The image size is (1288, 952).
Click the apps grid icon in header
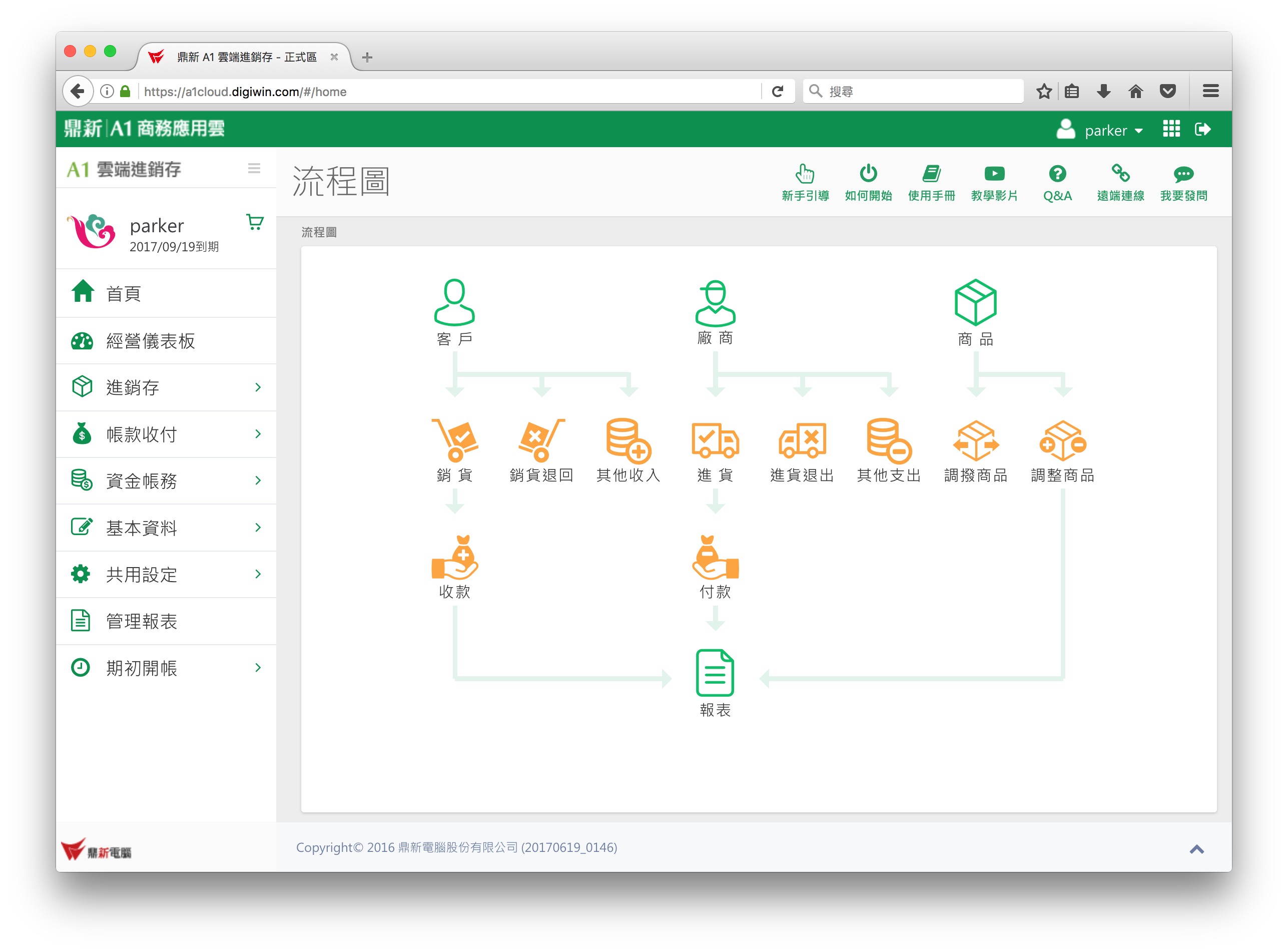1171,129
